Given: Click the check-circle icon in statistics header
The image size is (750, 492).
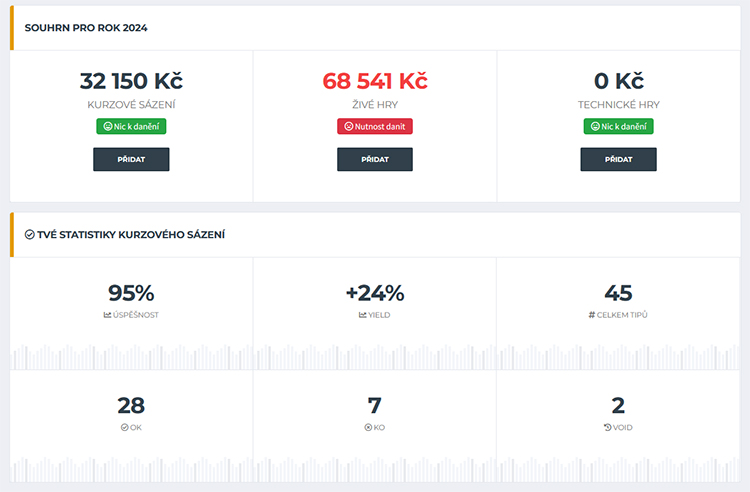Looking at the screenshot, I should [30, 235].
